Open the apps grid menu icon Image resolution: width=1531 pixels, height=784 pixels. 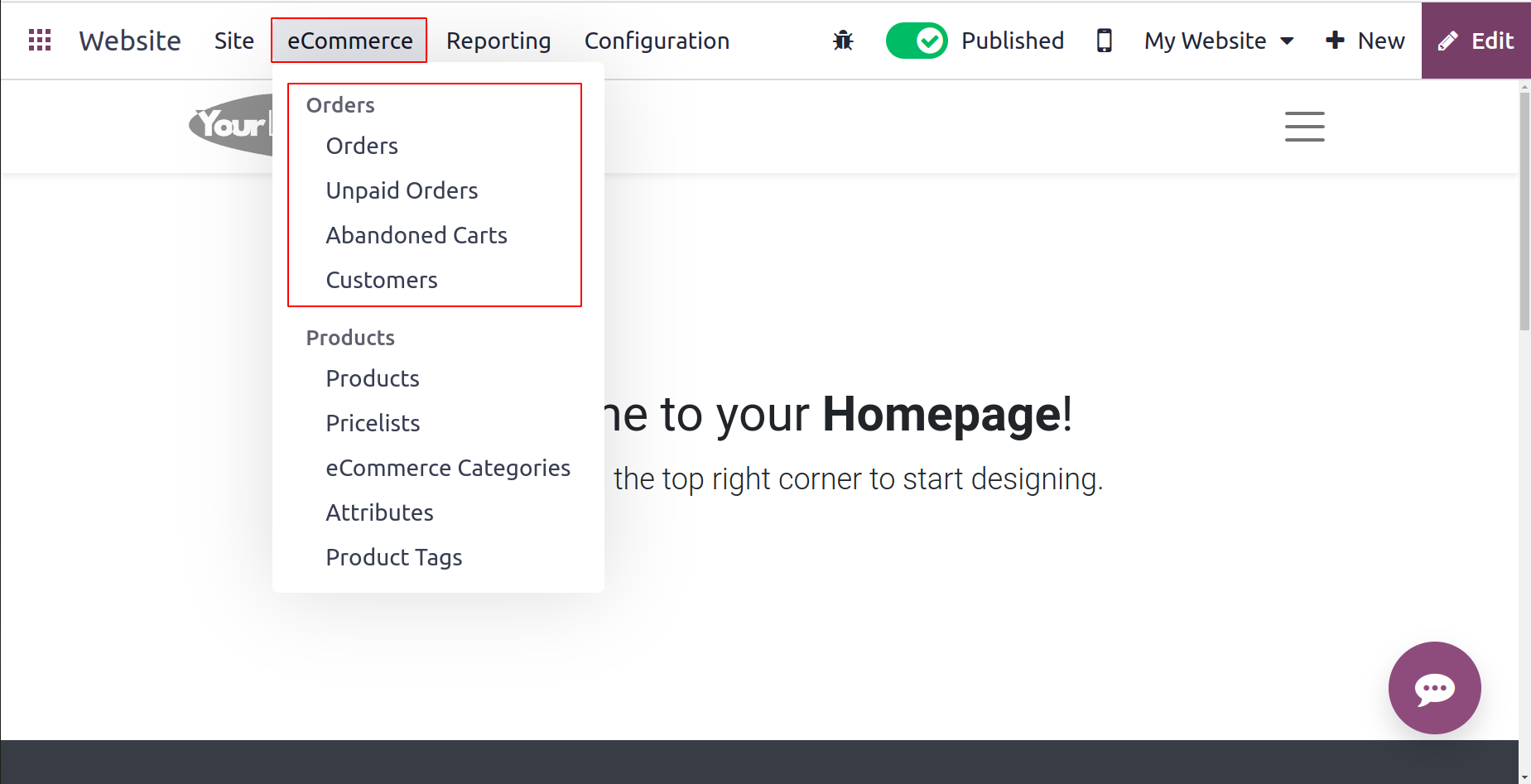[40, 40]
